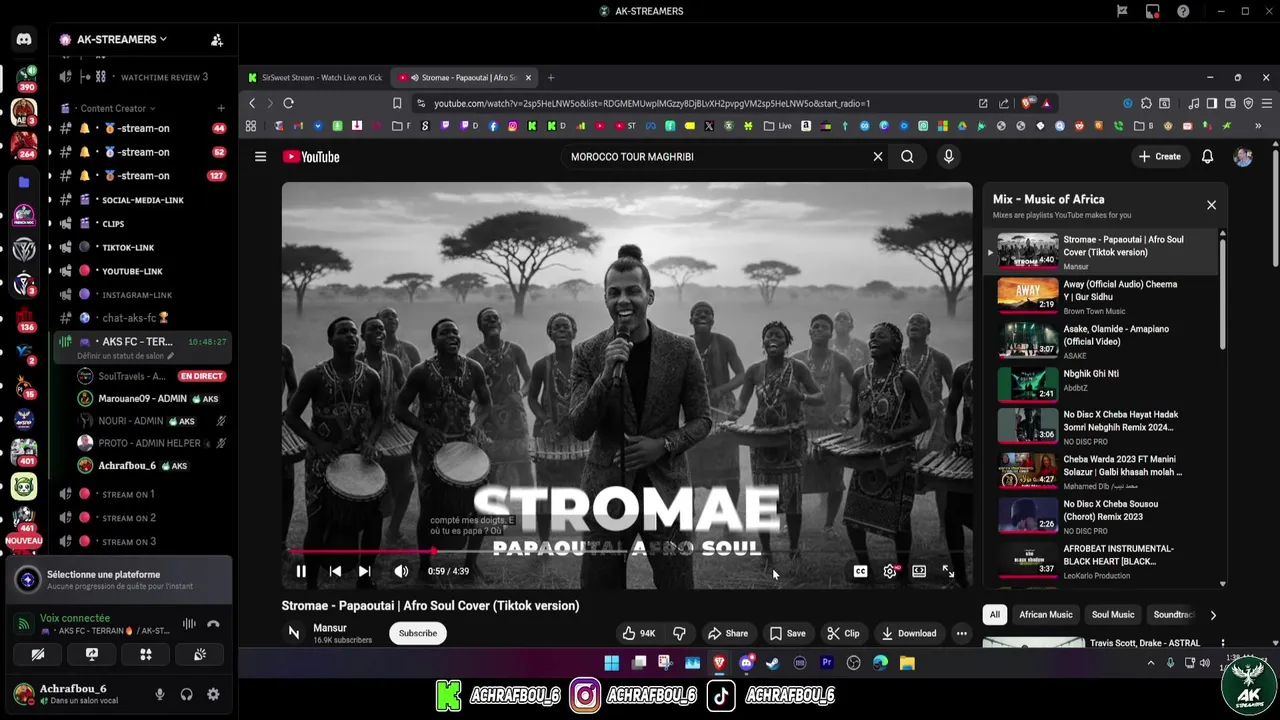The height and width of the screenshot is (720, 1280).
Task: Start voice search with microphone
Action: click(x=948, y=157)
